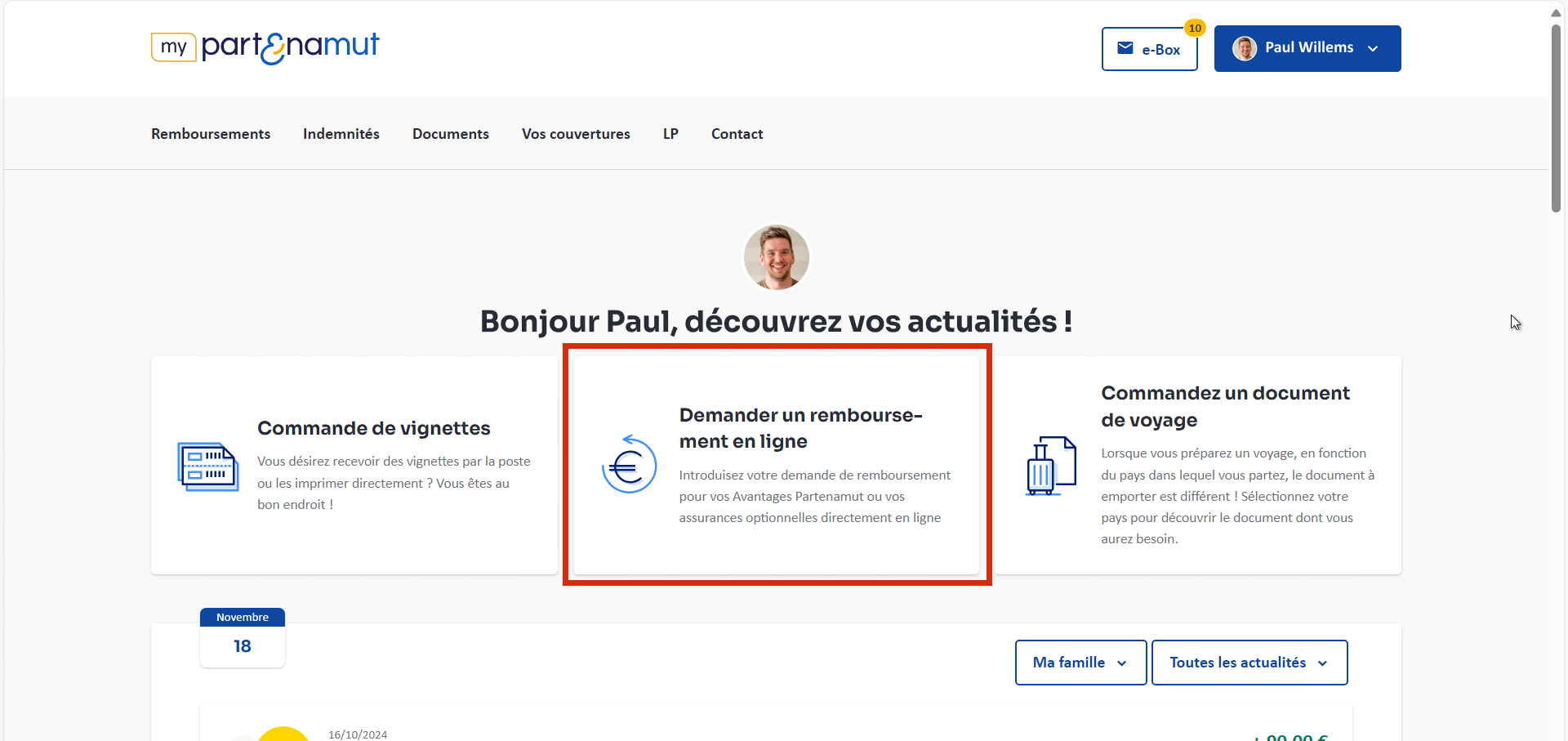1568x741 pixels.
Task: Click the text starting 'Lorsque vous préparez un voyage'
Action: click(1237, 496)
